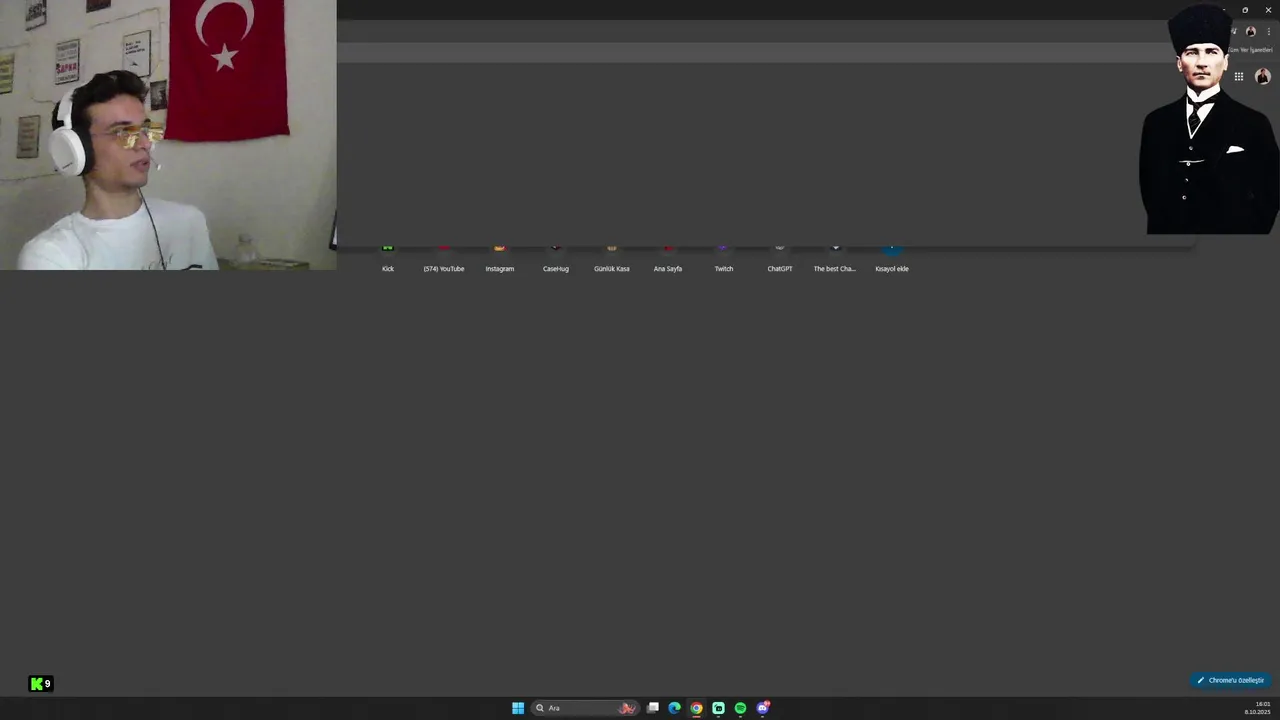Launch Microsoft Edge from taskbar
Image resolution: width=1280 pixels, height=720 pixels.
coord(675,708)
